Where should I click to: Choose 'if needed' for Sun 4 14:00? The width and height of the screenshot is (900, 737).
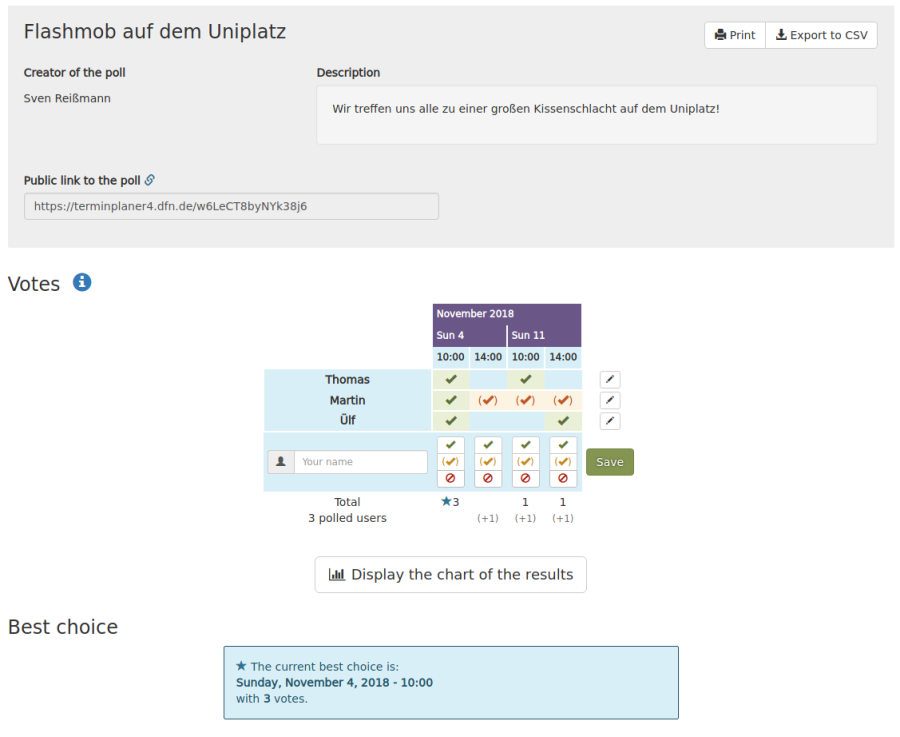[x=488, y=462]
